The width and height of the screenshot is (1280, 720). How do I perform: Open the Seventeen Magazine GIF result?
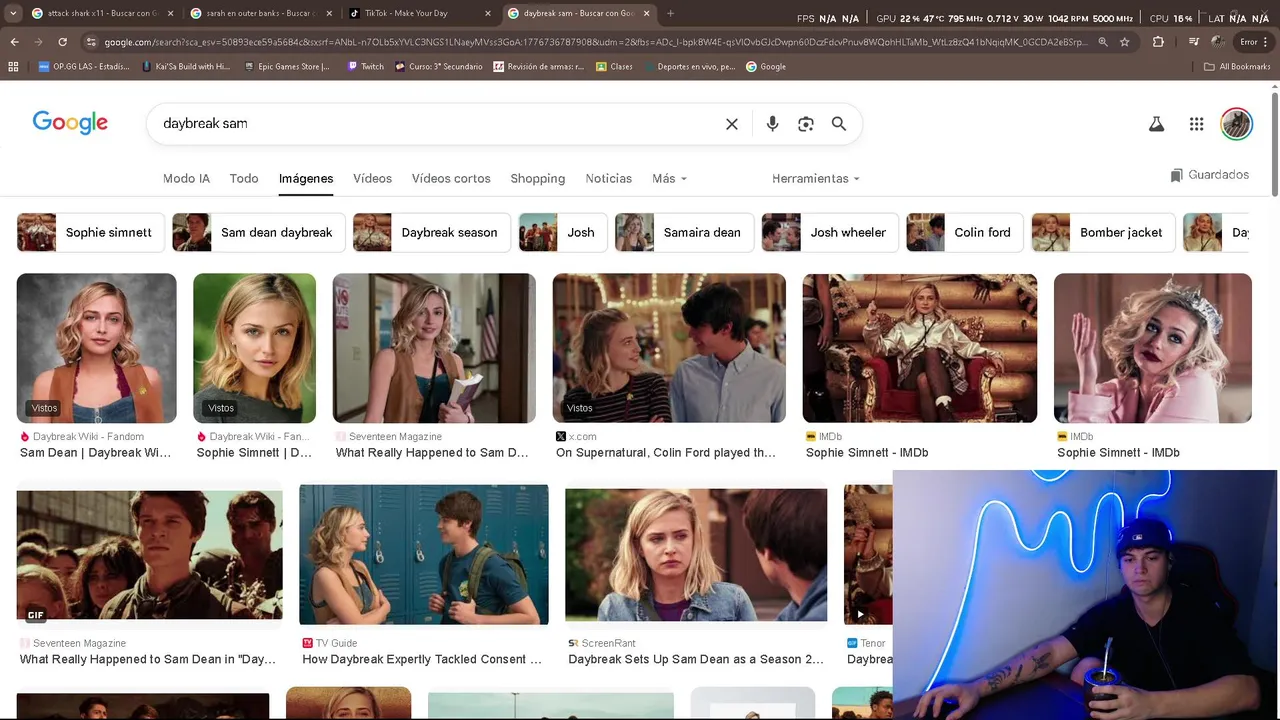coord(149,555)
